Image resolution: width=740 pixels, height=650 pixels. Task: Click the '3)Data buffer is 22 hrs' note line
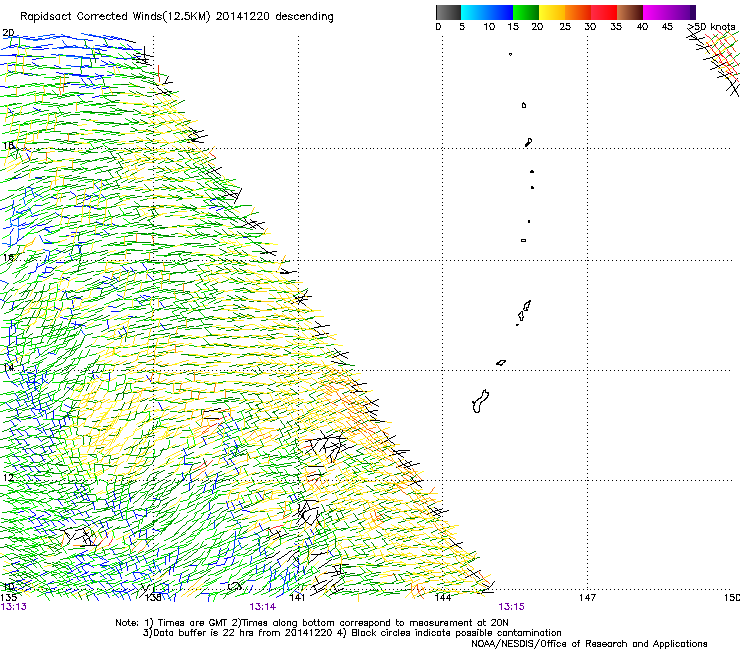tap(352, 633)
